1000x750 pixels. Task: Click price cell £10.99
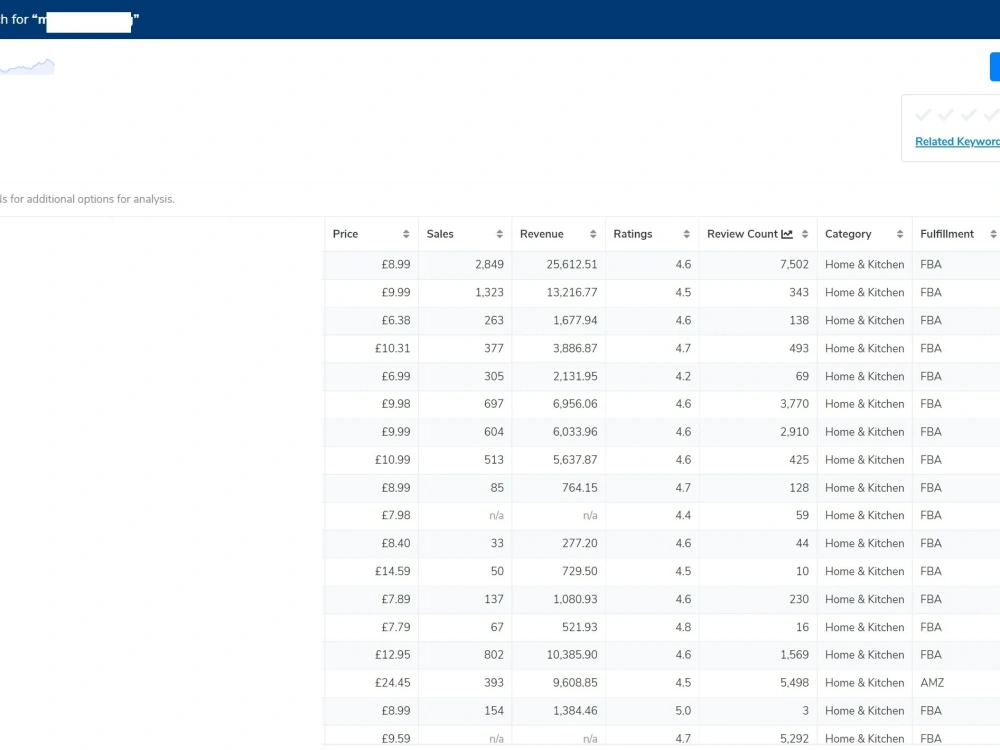coord(392,460)
